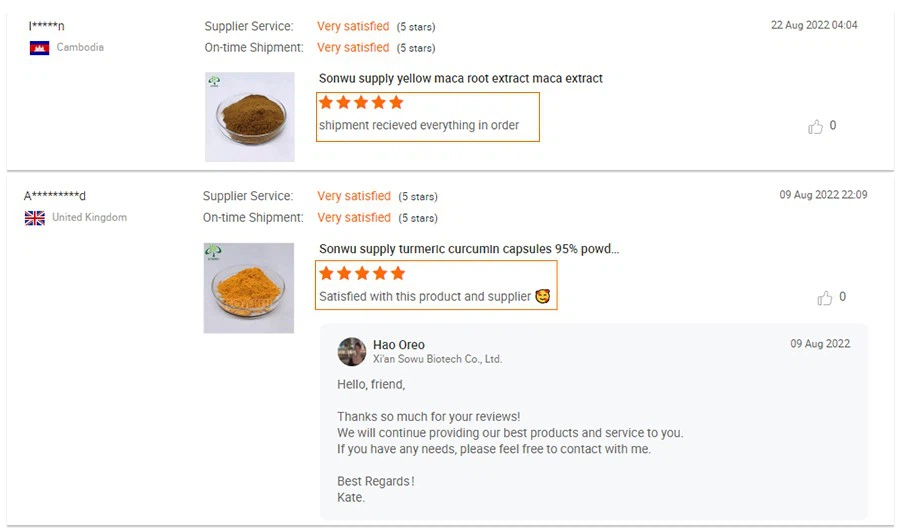
Task: Like the maca root extract review
Action: tap(816, 127)
